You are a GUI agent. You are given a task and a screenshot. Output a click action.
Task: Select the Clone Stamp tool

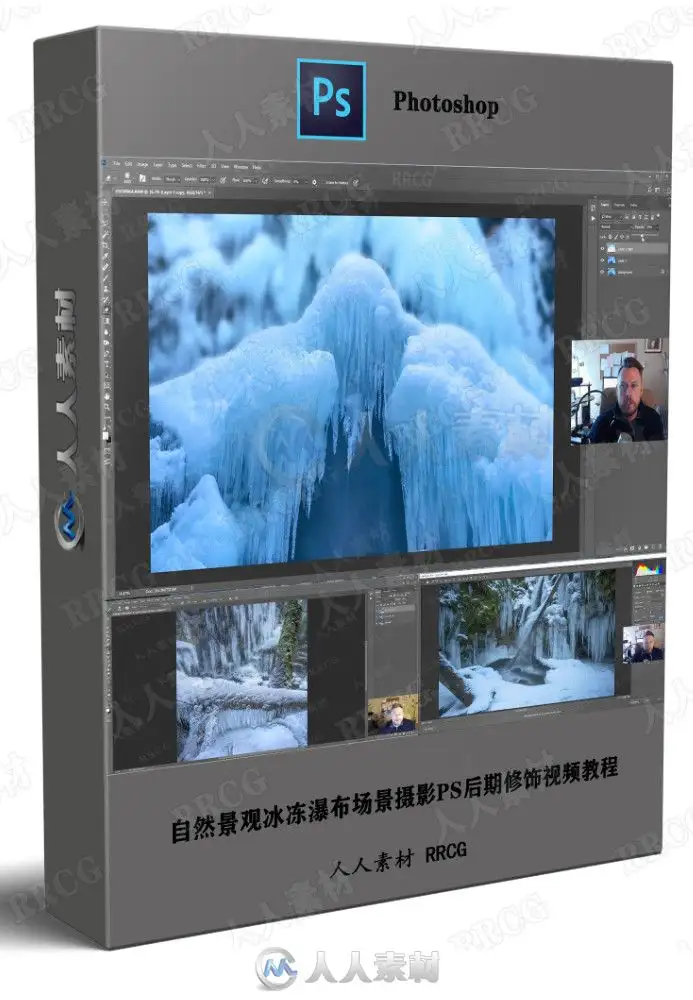[106, 289]
